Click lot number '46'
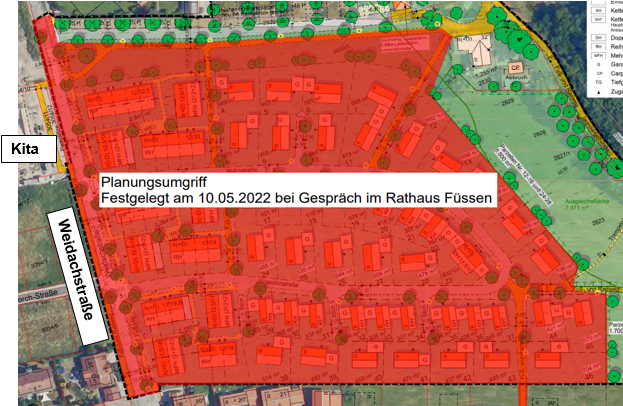The width and height of the screenshot is (623, 406). [x=589, y=376]
